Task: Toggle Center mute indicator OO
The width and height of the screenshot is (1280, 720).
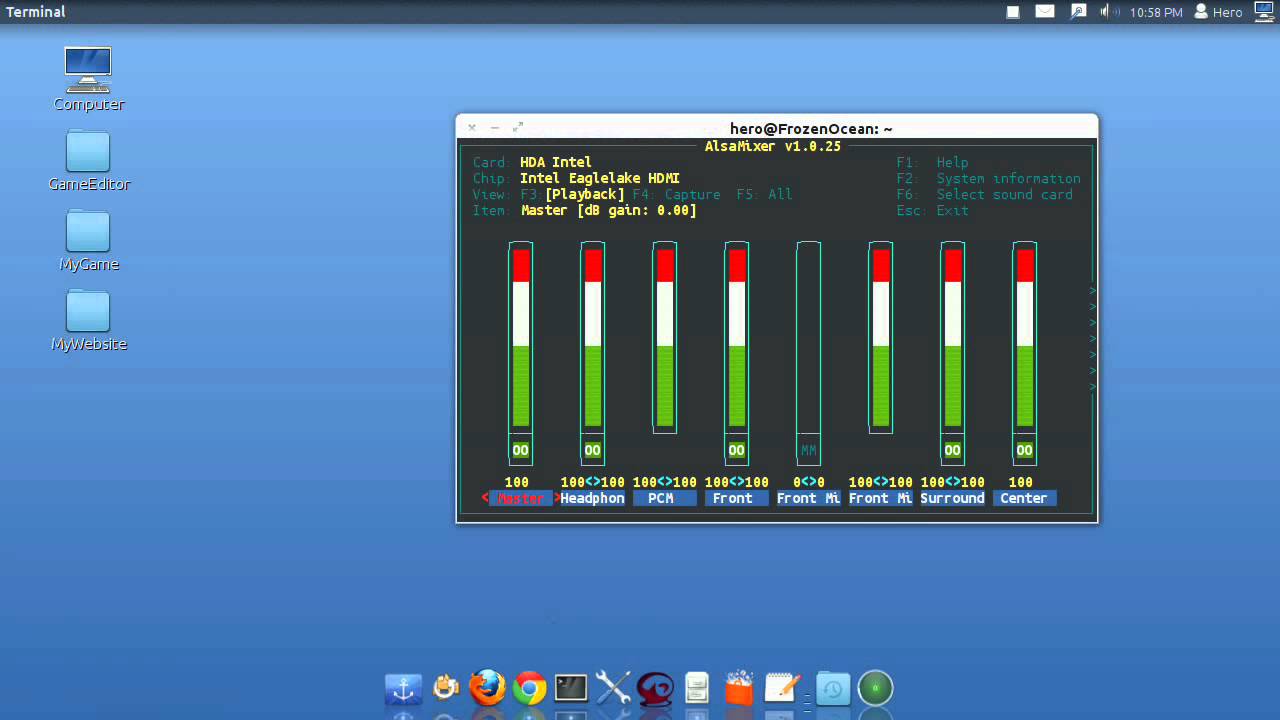Action: click(x=1024, y=450)
